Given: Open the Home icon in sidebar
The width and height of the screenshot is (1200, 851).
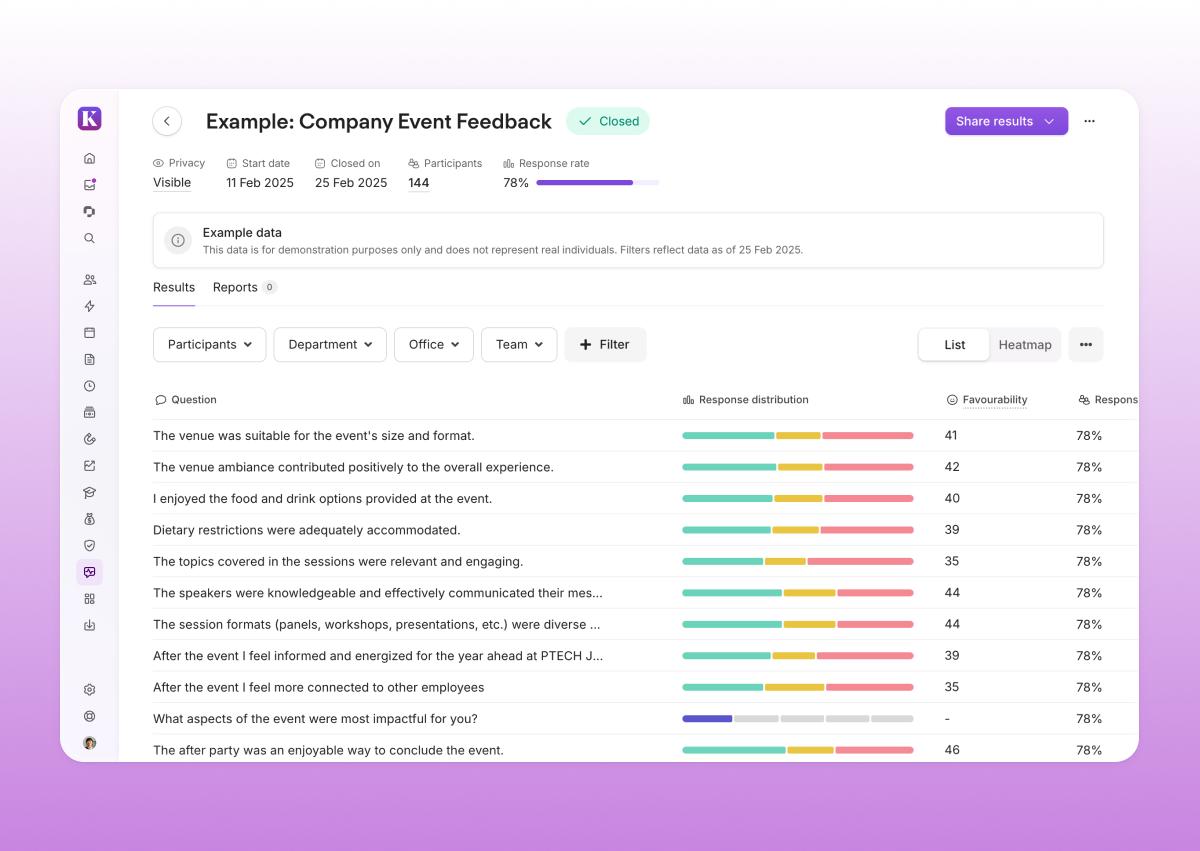Looking at the screenshot, I should pos(89,158).
